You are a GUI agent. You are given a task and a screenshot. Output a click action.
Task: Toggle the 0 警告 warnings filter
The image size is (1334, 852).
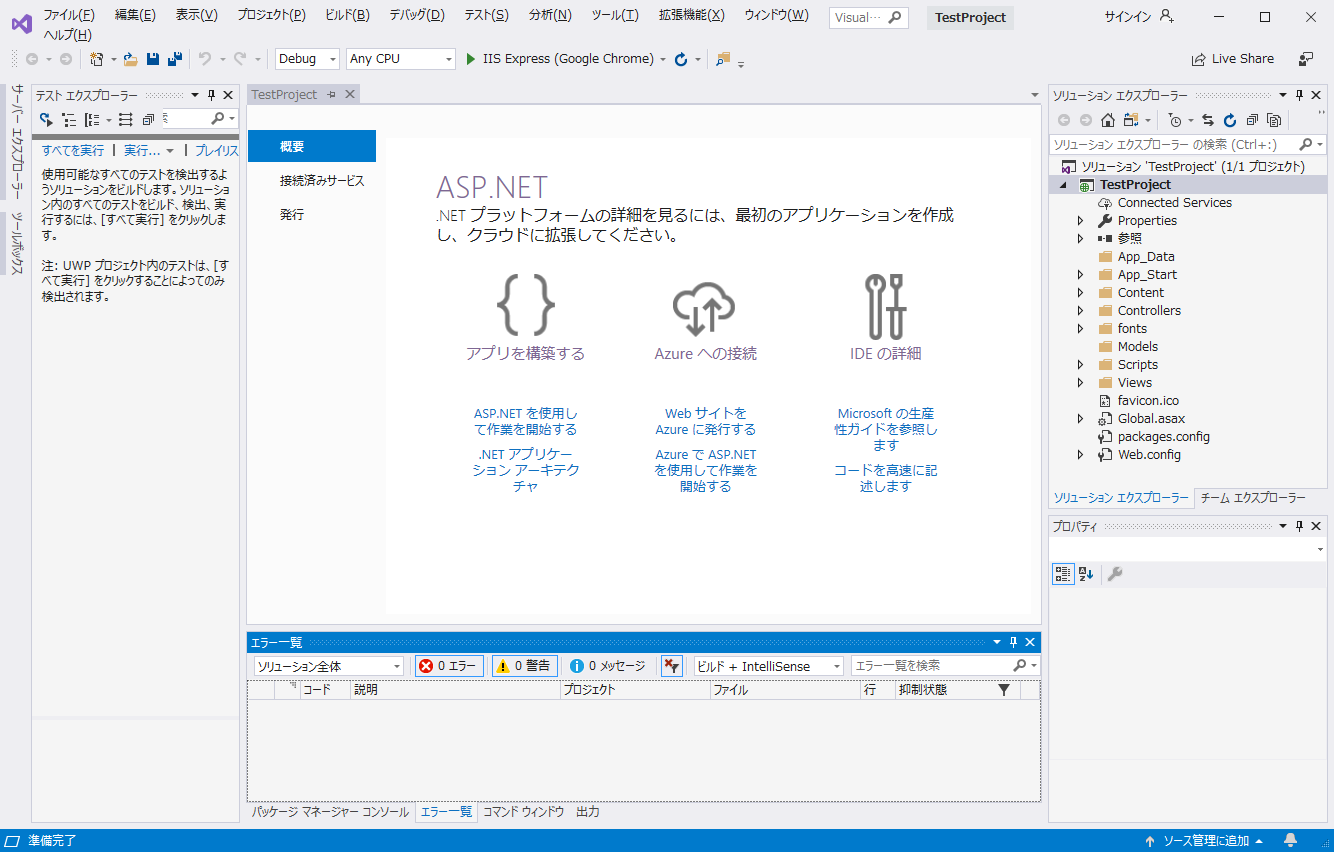point(525,666)
